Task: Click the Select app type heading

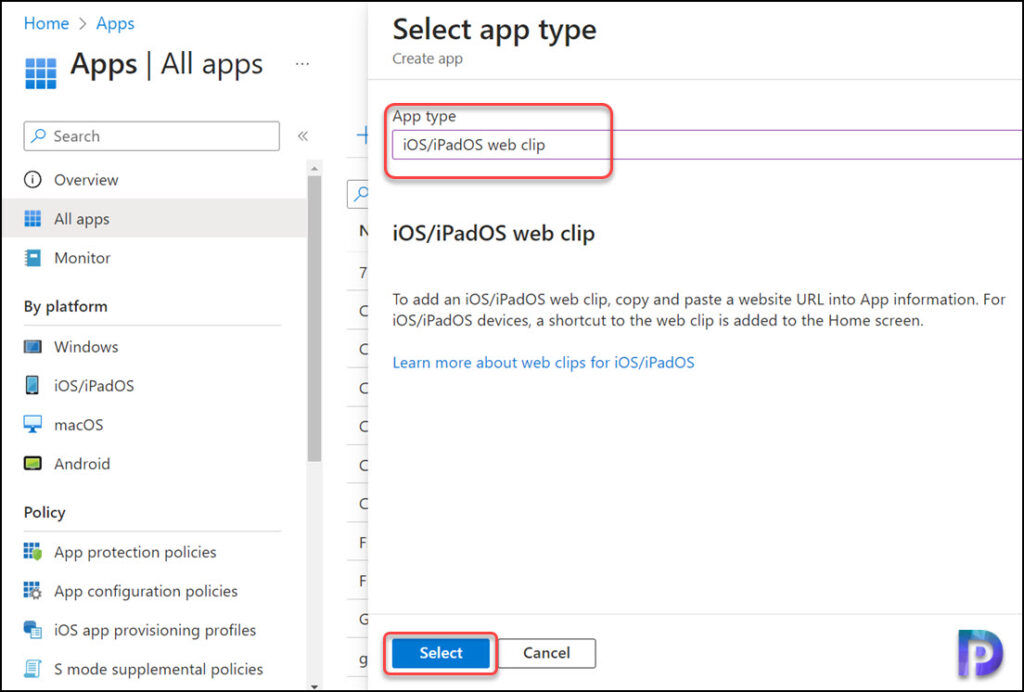Action: [494, 29]
